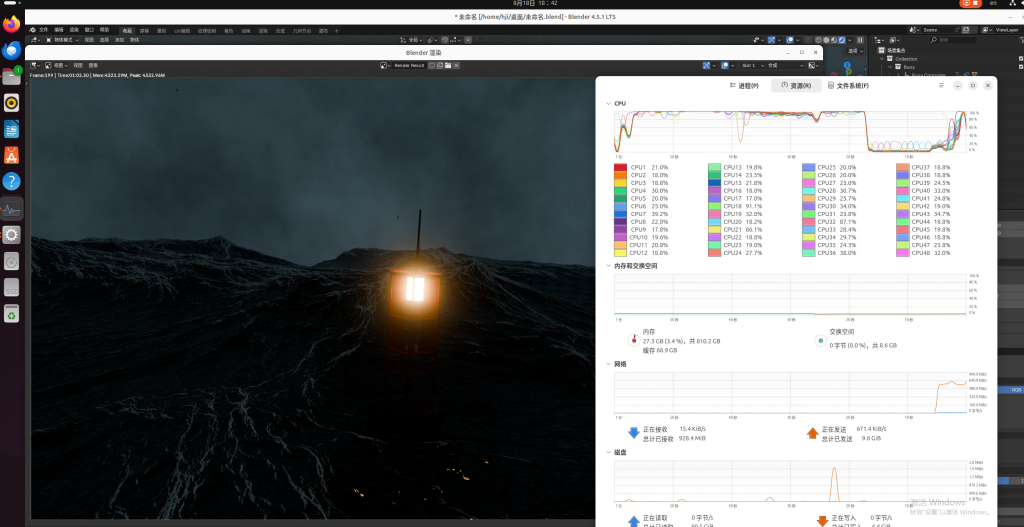Open Thunderbird mail from the dock
The width and height of the screenshot is (1024, 527).
(x=12, y=49)
